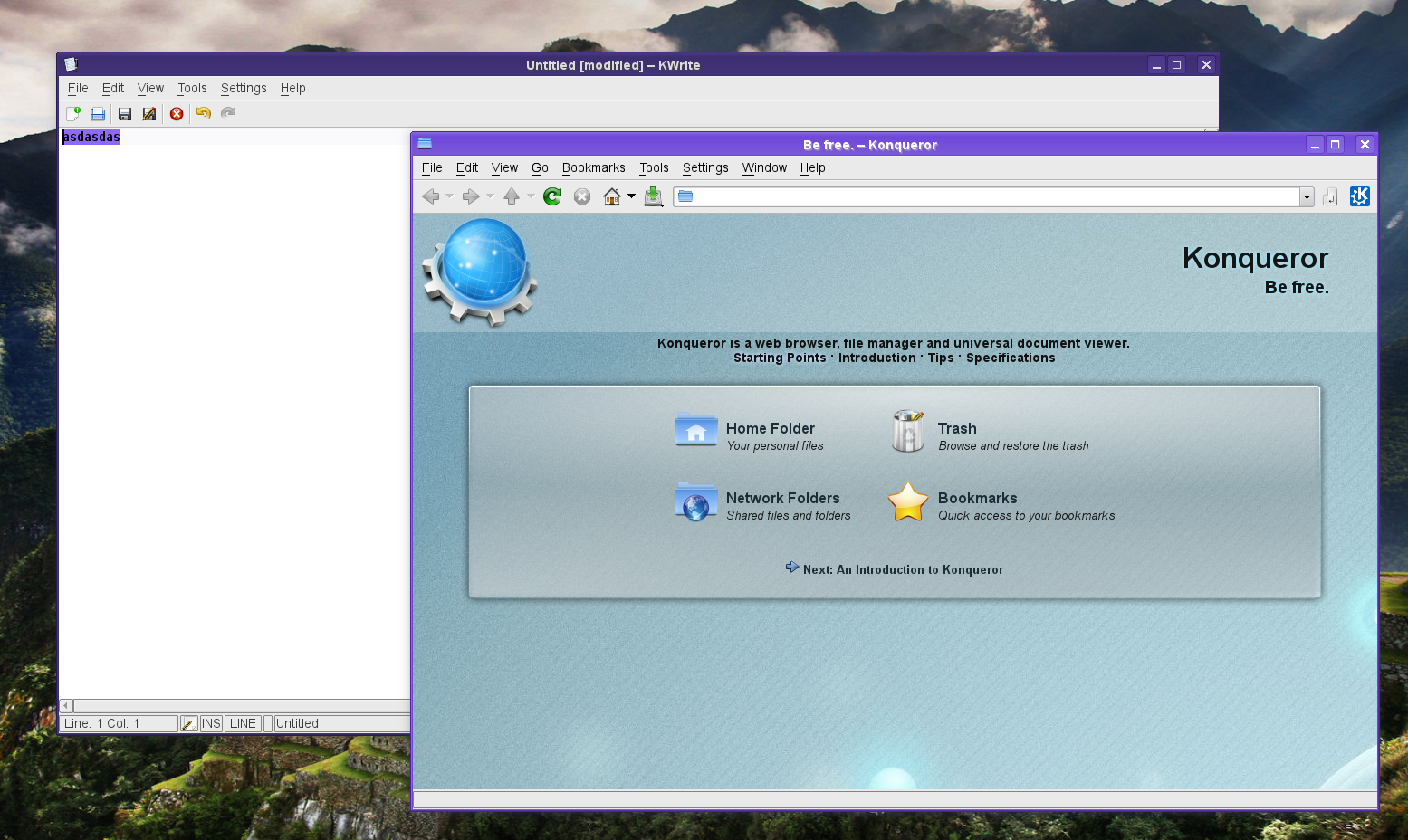This screenshot has height=840, width=1408.
Task: Click the red Close document icon in KWrite
Action: 177,113
